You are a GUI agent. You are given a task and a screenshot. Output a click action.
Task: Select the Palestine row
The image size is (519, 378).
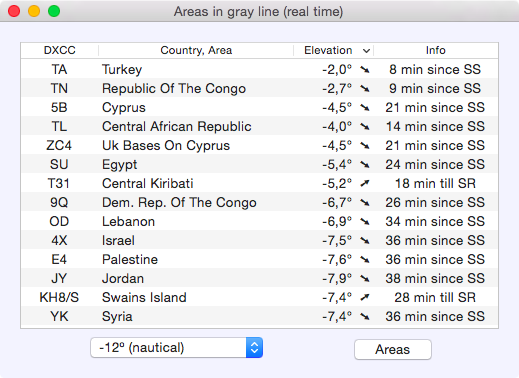click(259, 259)
